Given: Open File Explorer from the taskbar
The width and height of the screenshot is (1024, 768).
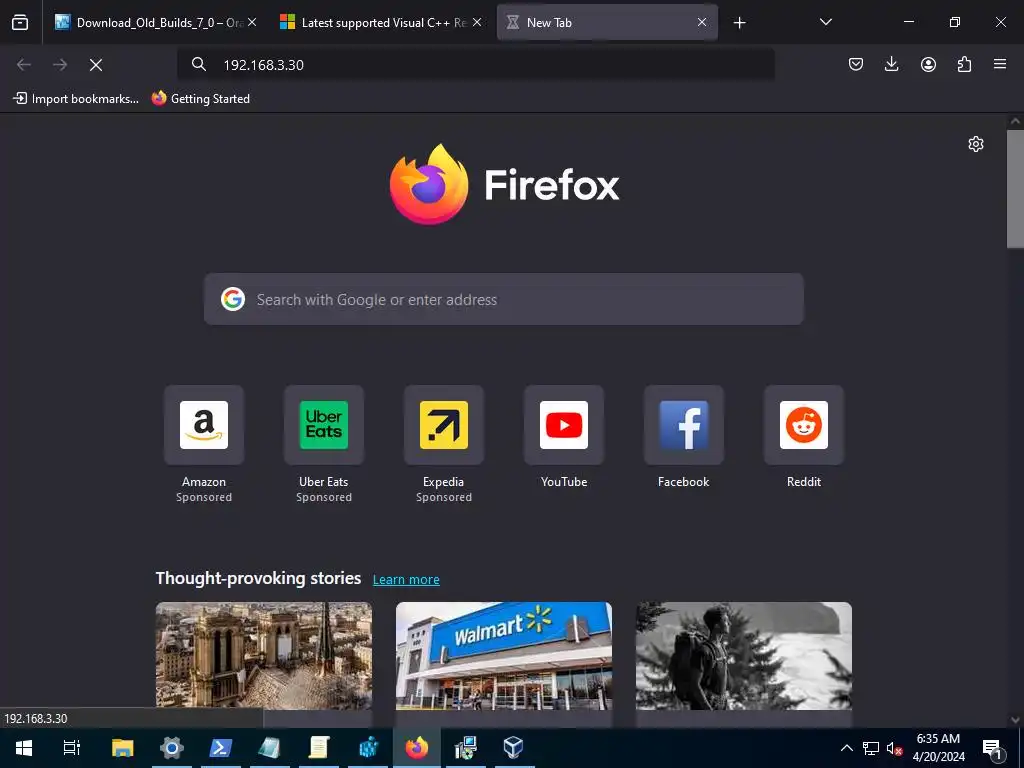Looking at the screenshot, I should (123, 748).
